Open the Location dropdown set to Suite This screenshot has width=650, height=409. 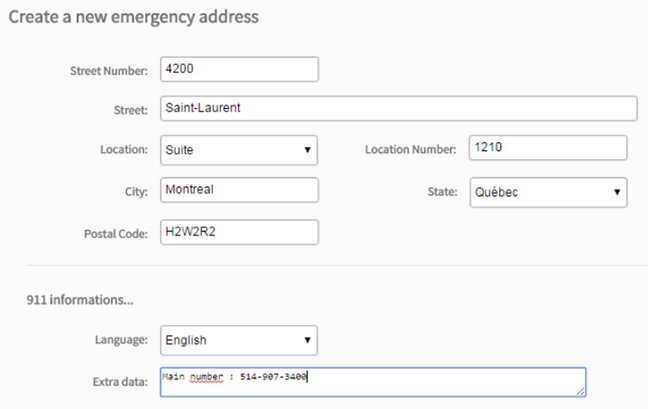coord(239,150)
